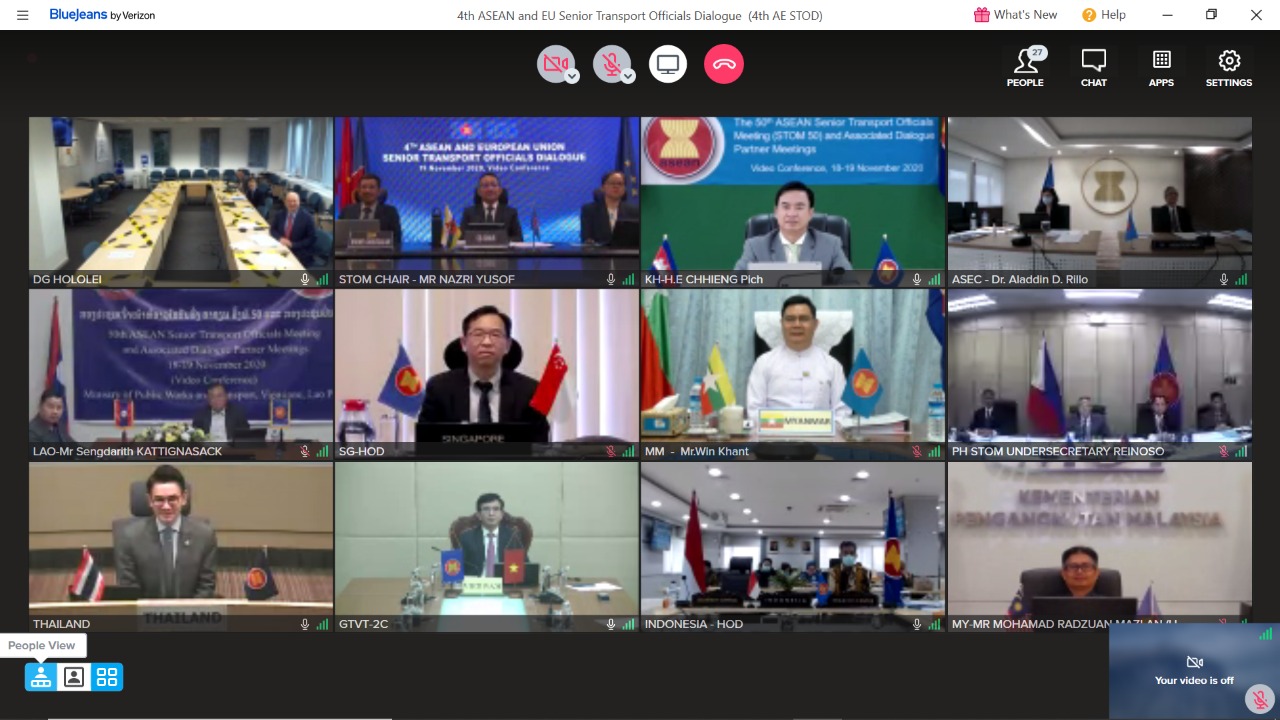1280x720 pixels.
Task: Unmute the microphone in top toolbar
Action: coord(609,64)
